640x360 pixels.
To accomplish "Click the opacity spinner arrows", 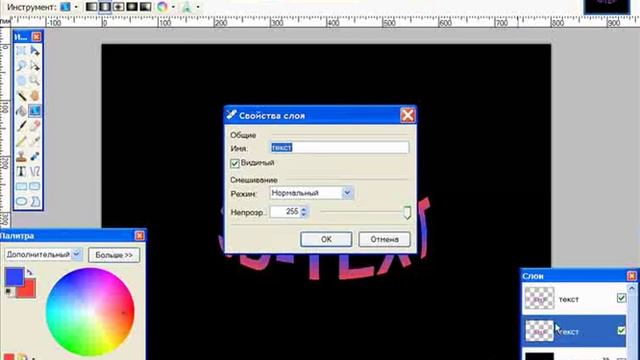I will tap(303, 211).
